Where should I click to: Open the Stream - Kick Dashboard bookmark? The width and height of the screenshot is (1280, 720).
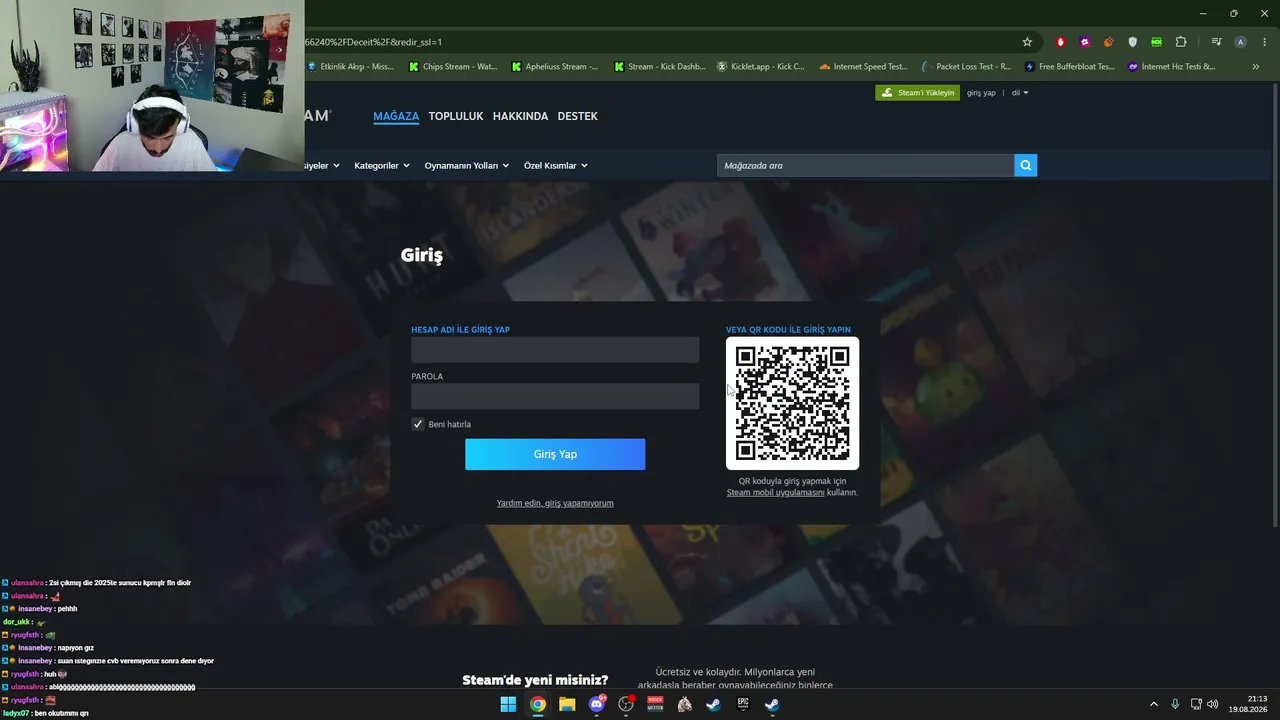660,67
